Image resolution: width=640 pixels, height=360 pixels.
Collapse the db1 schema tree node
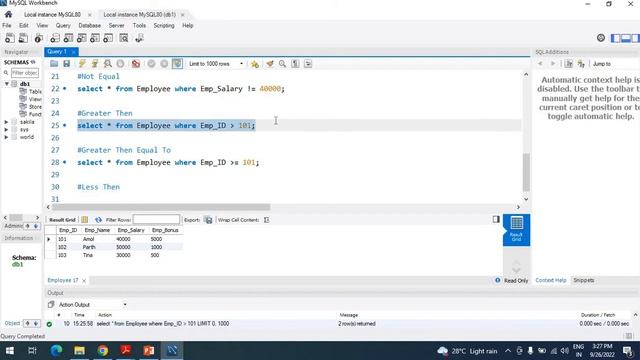click(x=7, y=84)
